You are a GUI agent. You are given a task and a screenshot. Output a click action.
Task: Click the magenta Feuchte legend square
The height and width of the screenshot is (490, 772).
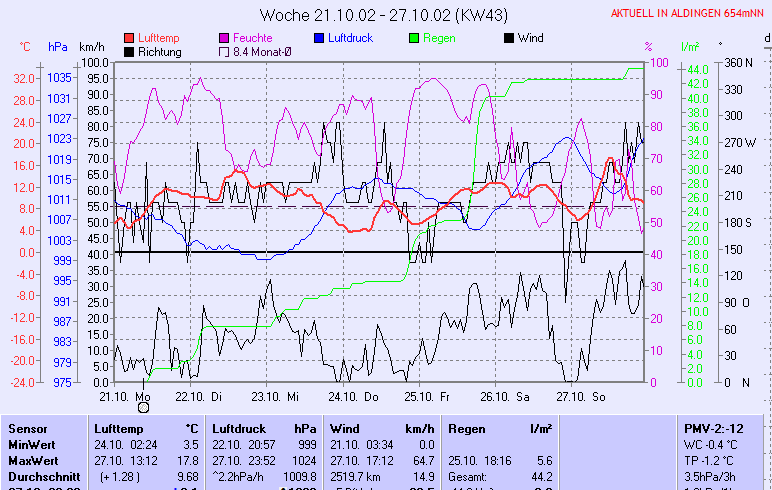pos(225,38)
